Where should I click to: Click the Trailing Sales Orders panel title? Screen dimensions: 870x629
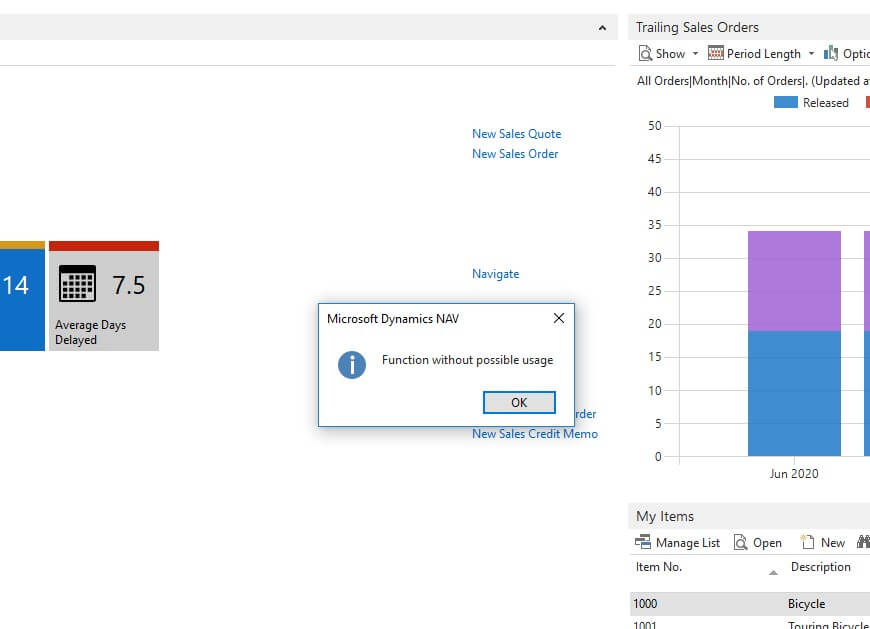[x=697, y=27]
